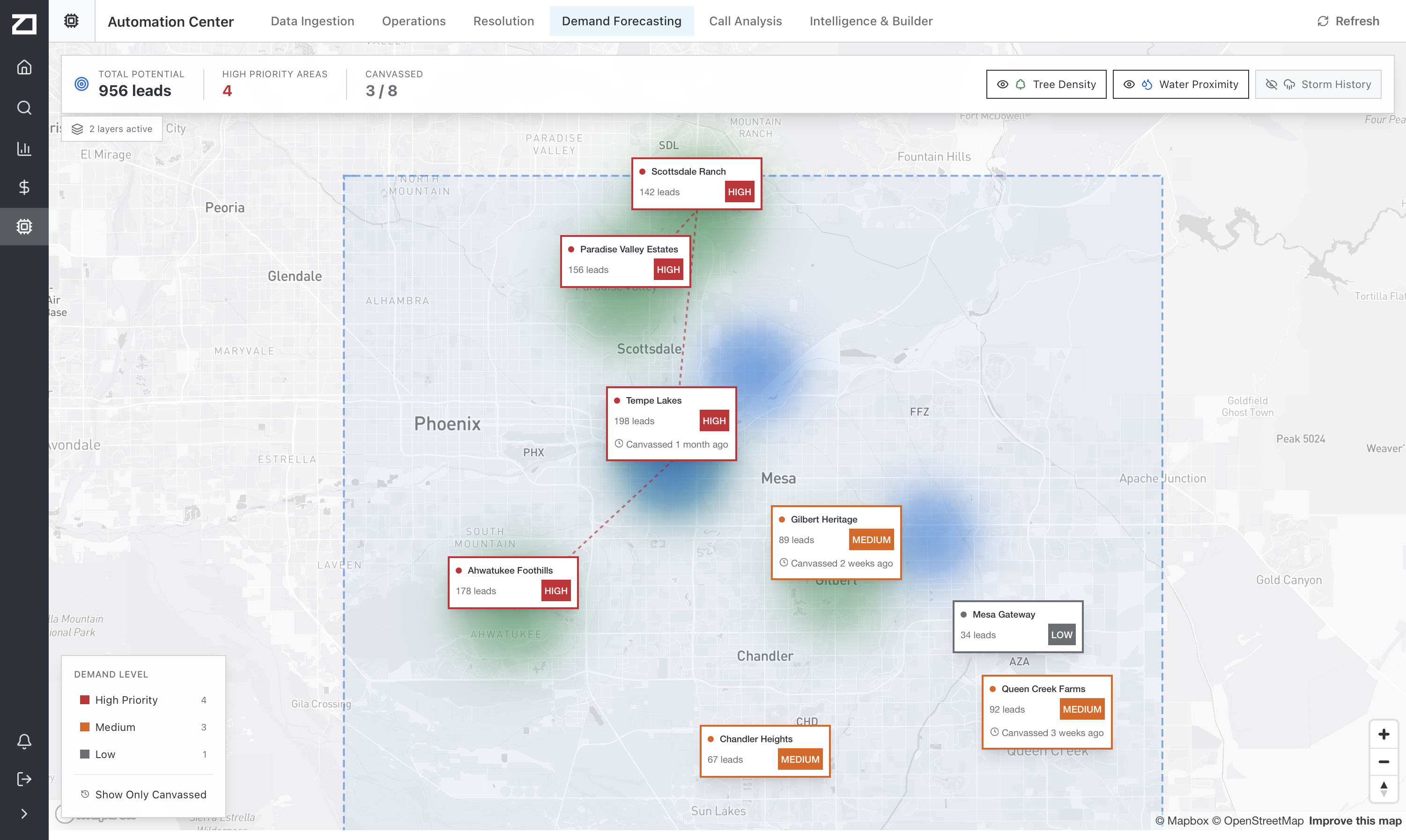This screenshot has width=1406, height=840.
Task: Expand the collapsed sidebar via bottom chevron
Action: pos(24,813)
